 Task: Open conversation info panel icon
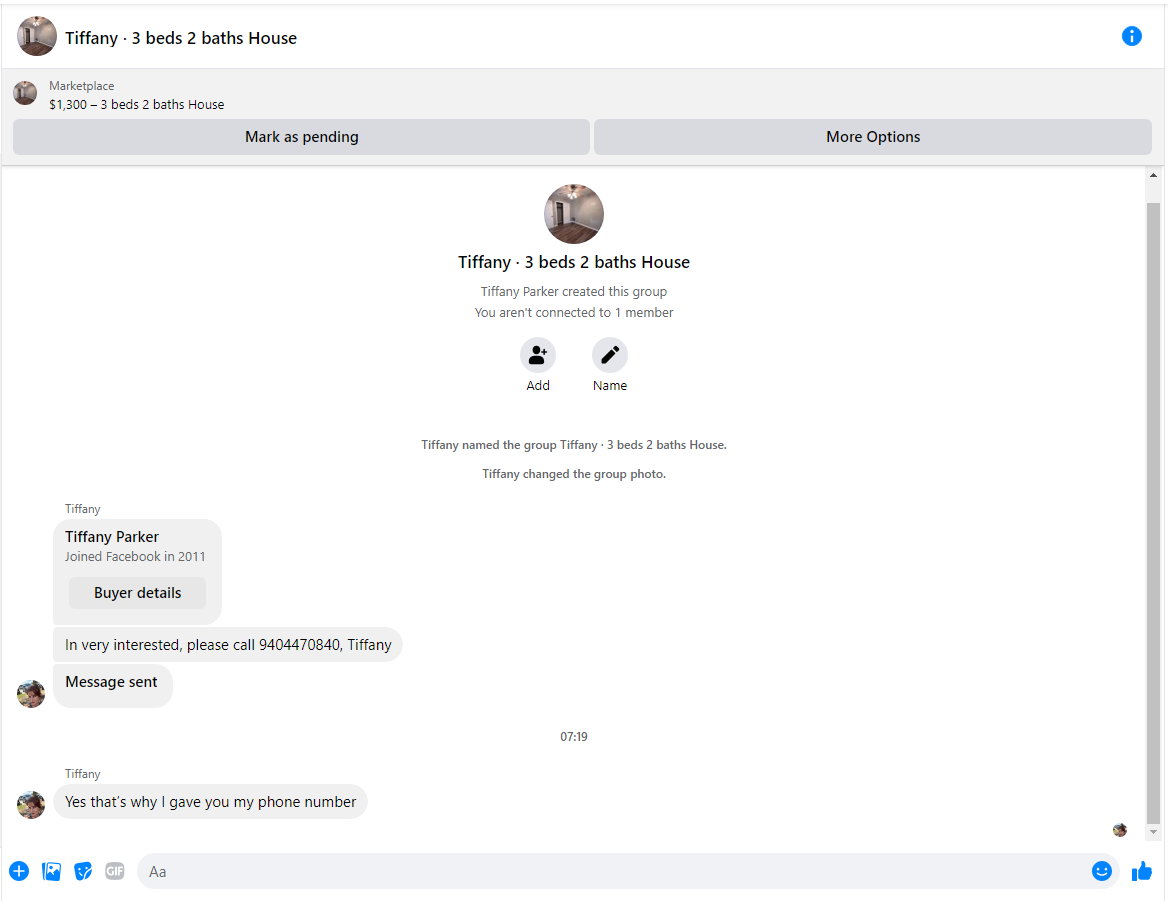[x=1131, y=36]
